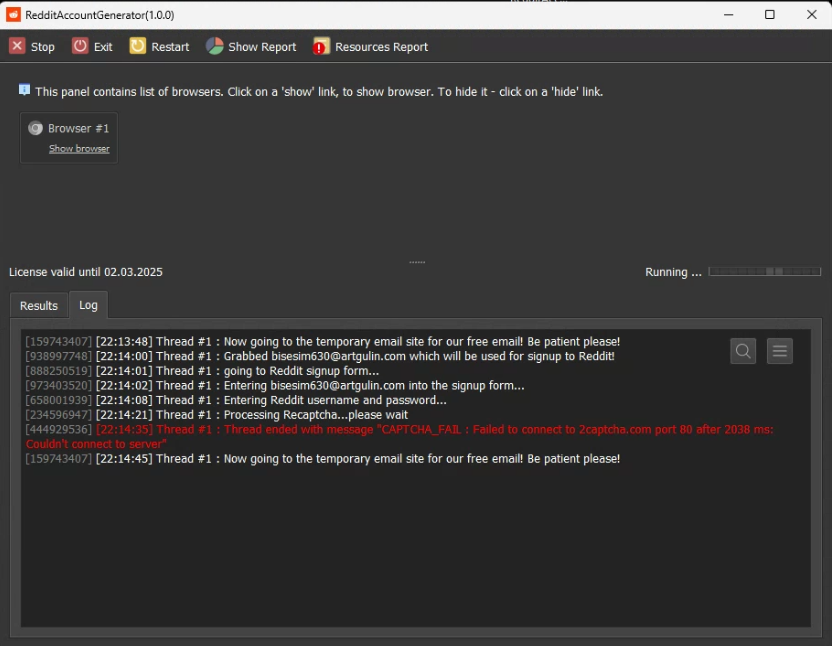
Task: Click the blue info icon in browser panel
Action: (x=24, y=90)
